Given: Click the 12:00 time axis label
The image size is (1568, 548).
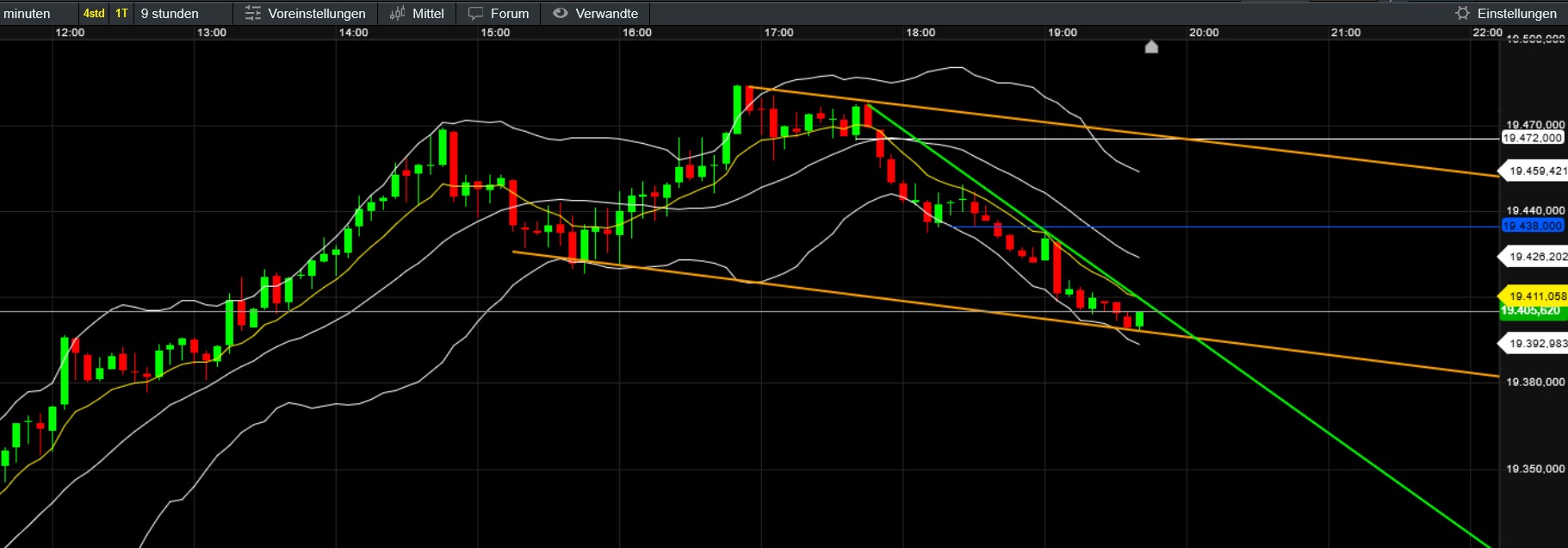Looking at the screenshot, I should (x=70, y=33).
